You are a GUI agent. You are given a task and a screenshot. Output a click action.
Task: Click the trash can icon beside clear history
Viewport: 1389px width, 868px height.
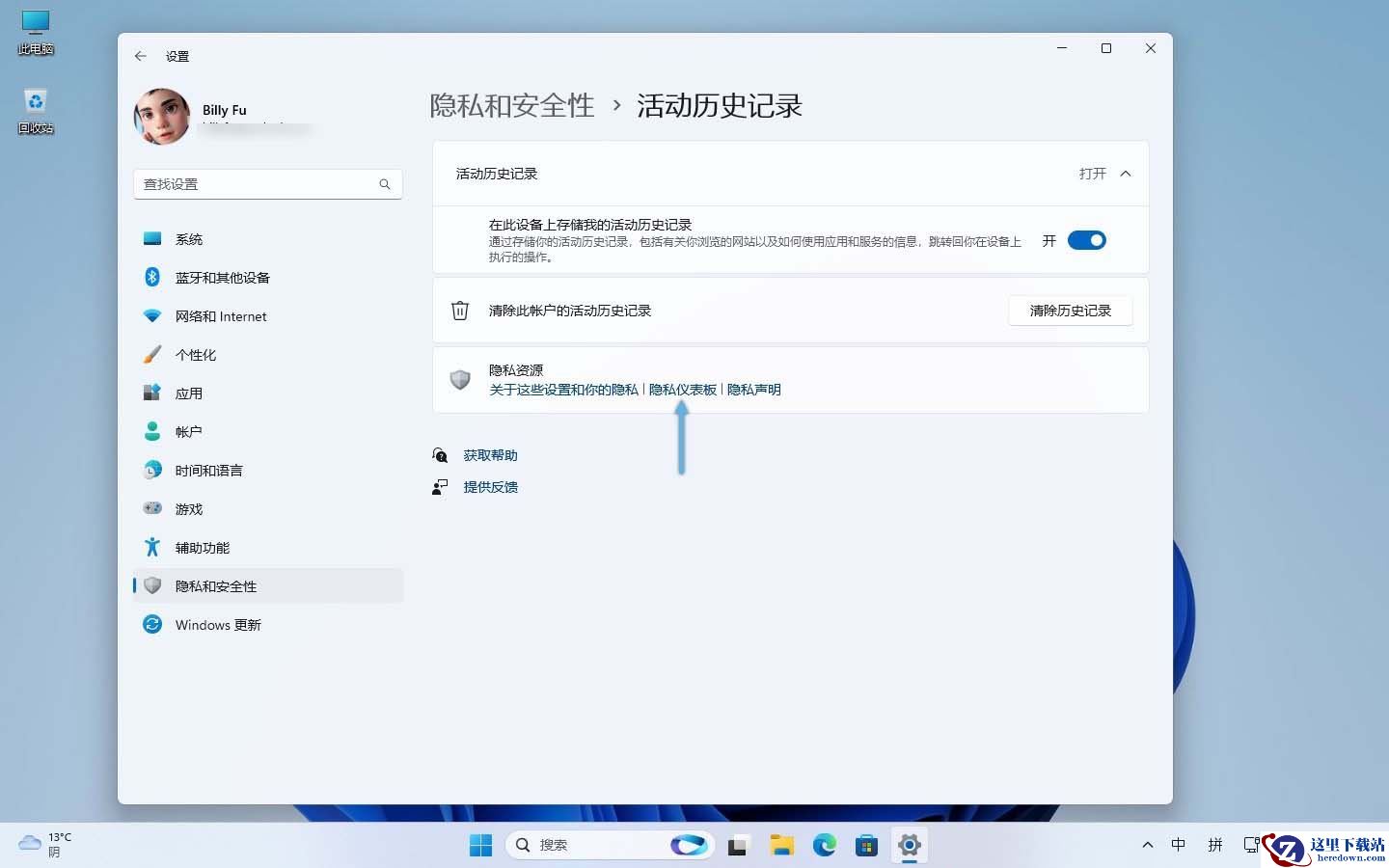click(x=460, y=311)
